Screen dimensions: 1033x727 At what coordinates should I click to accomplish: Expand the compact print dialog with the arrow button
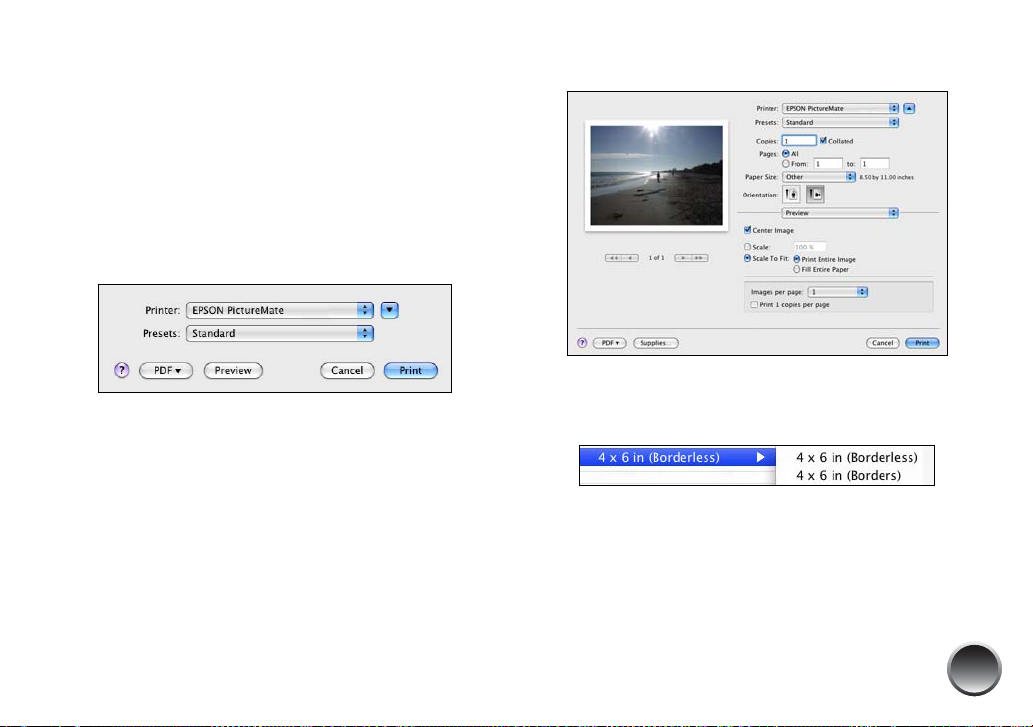tap(389, 310)
